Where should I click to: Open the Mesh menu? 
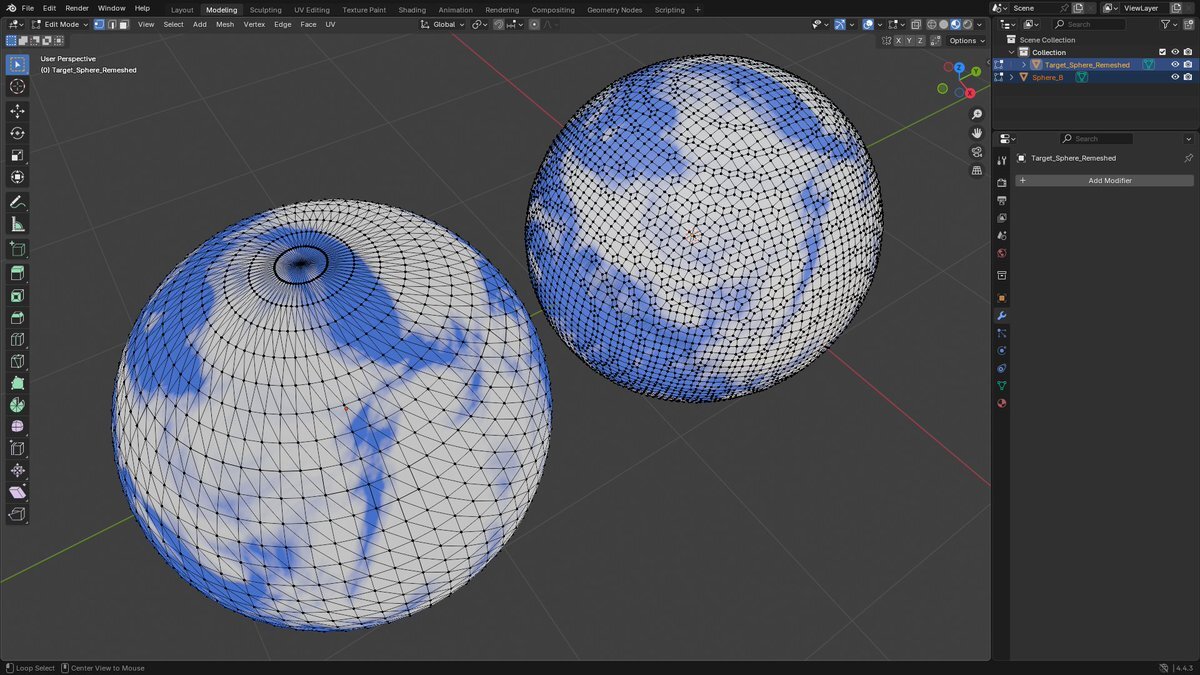(225, 24)
